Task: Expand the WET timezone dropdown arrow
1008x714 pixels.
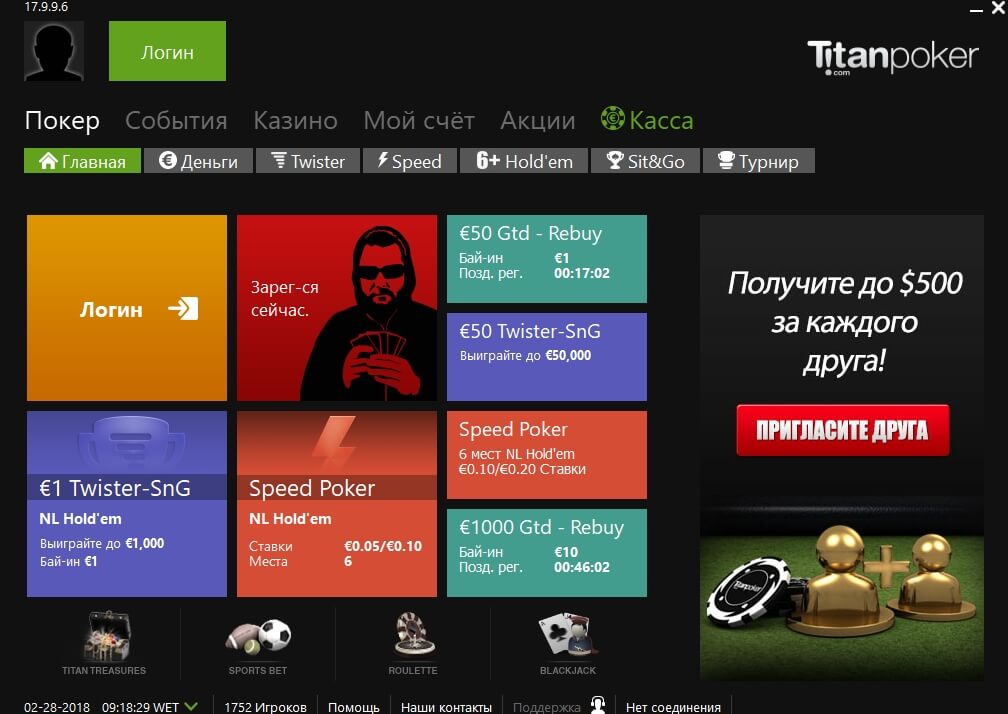Action: (x=191, y=706)
